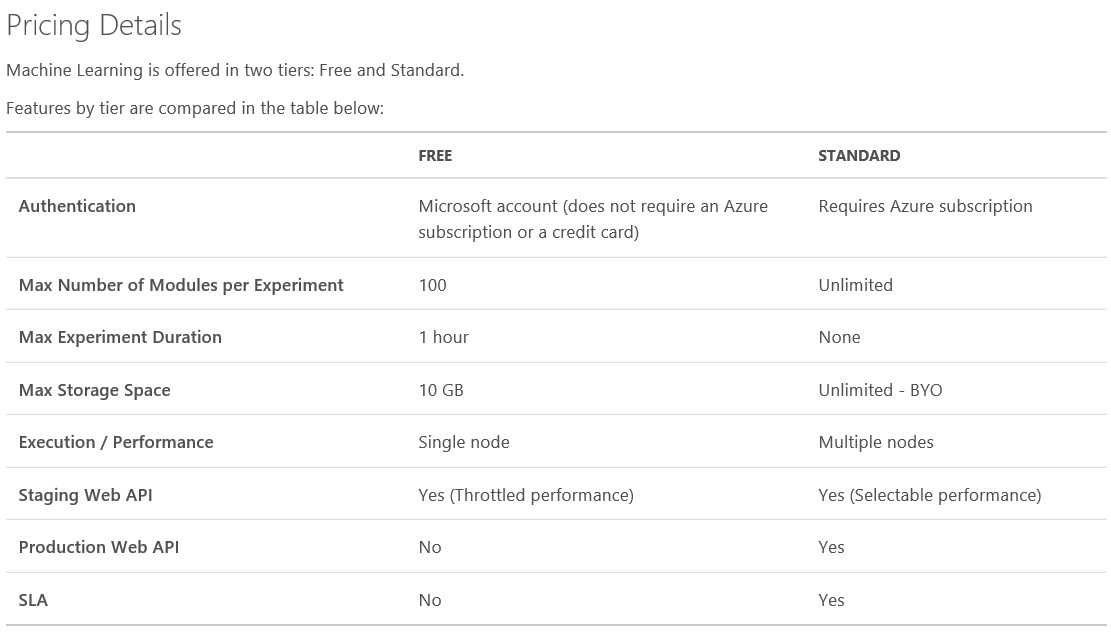This screenshot has height=634, width=1111.
Task: Select the STANDARD column header
Action: coord(859,156)
